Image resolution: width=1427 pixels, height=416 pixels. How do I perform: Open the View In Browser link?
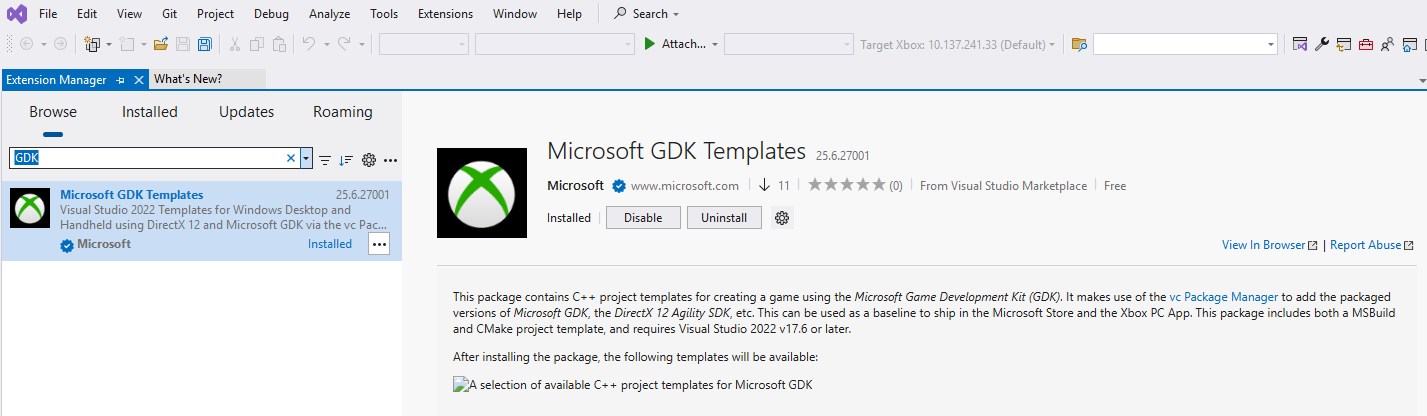click(x=1270, y=245)
